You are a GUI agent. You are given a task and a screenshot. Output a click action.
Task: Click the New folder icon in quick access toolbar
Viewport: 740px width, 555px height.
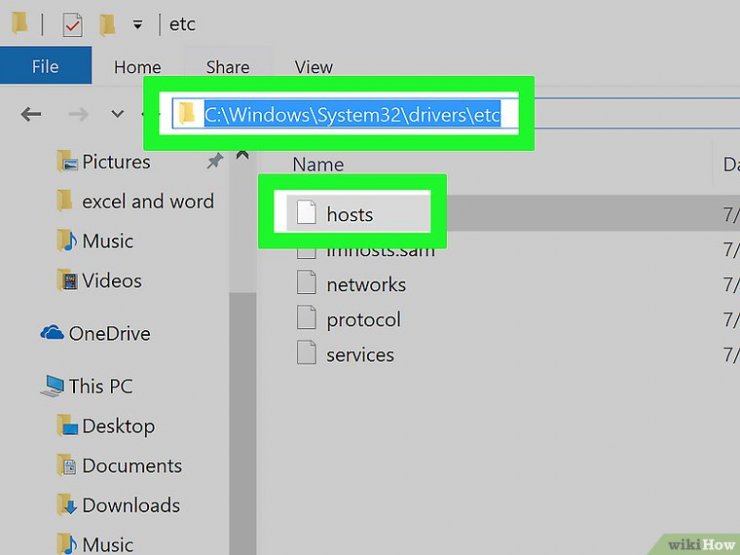coord(108,25)
